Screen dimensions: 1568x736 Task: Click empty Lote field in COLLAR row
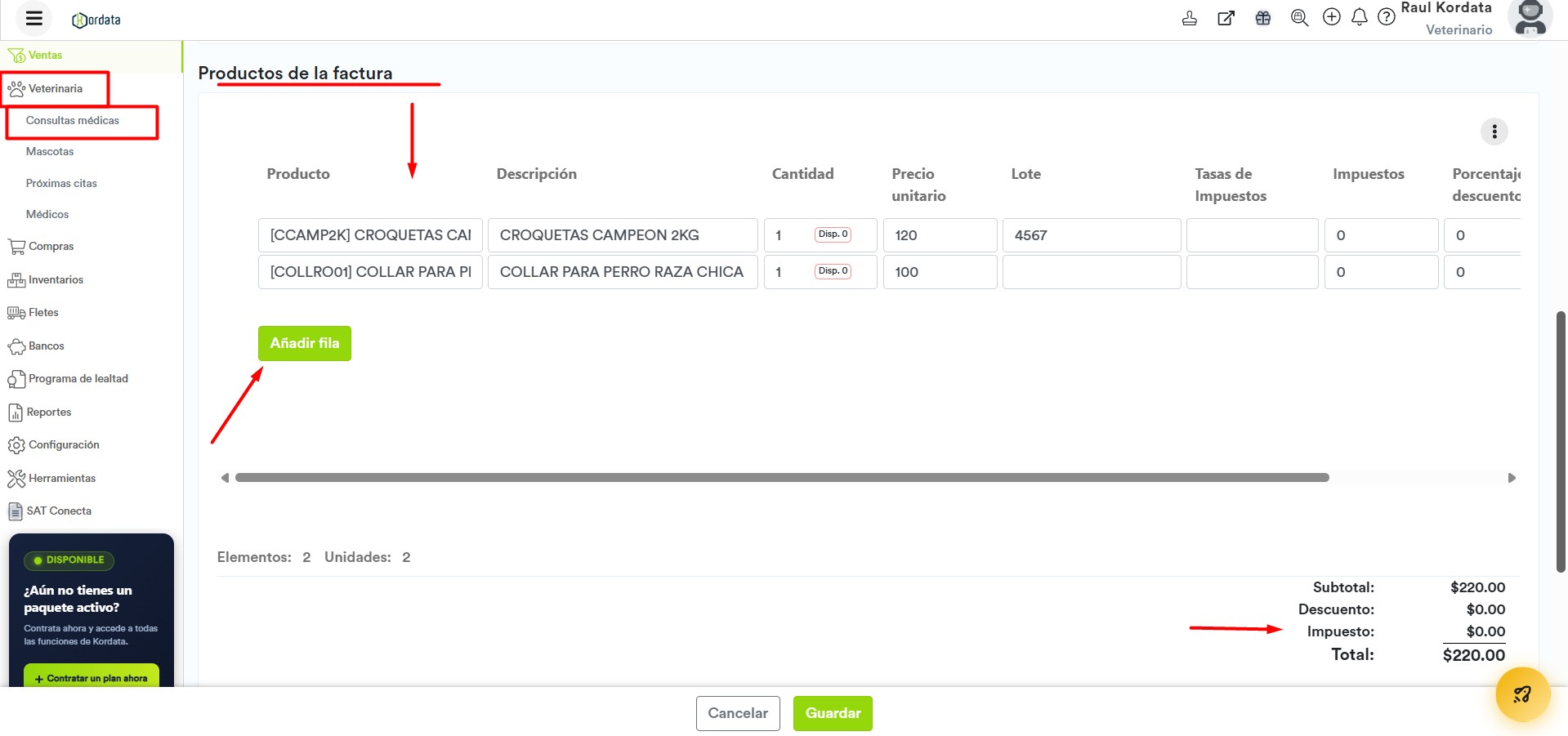pyautogui.click(x=1092, y=272)
